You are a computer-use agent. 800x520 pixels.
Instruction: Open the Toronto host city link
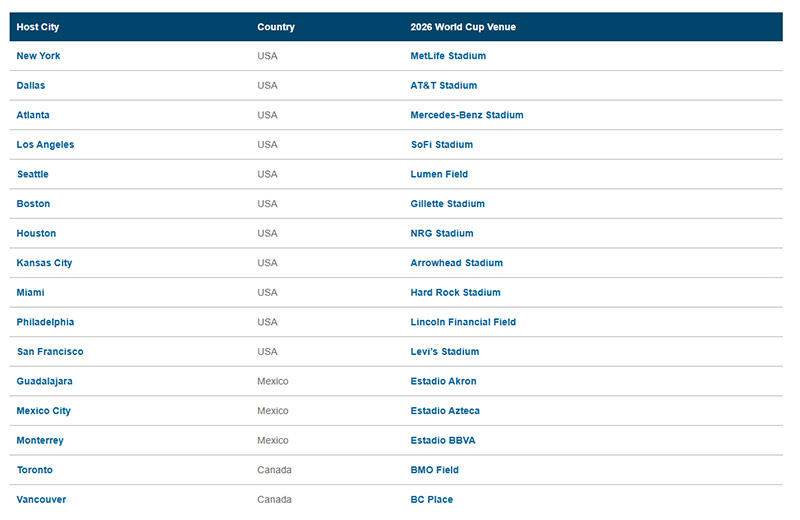[35, 470]
